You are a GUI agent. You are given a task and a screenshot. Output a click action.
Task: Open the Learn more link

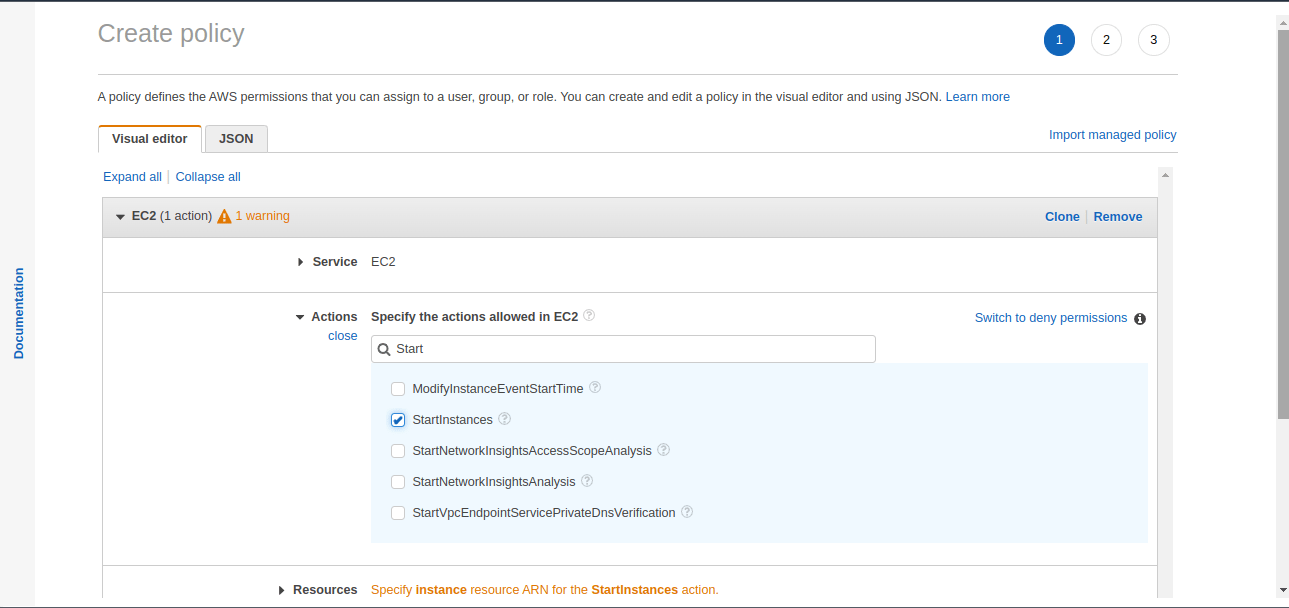(977, 97)
